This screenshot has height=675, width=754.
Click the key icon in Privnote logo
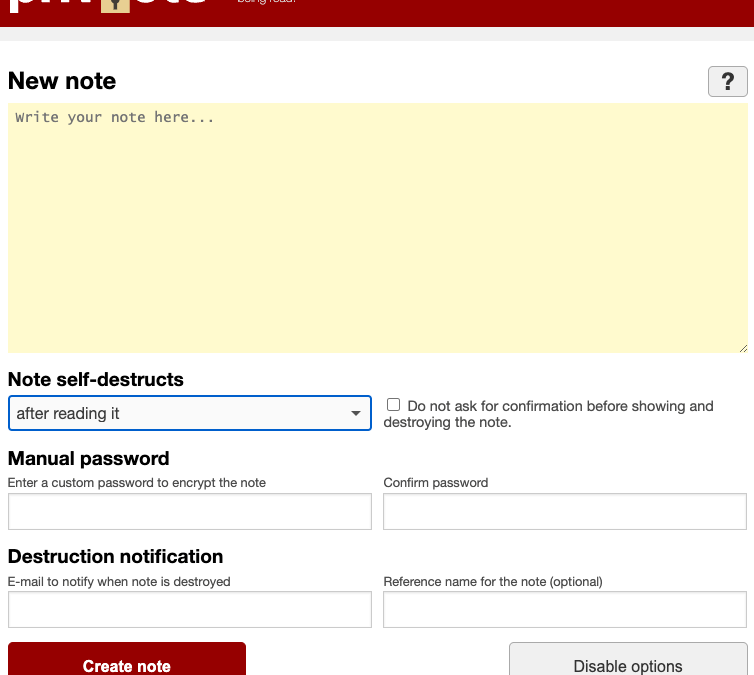(115, 5)
